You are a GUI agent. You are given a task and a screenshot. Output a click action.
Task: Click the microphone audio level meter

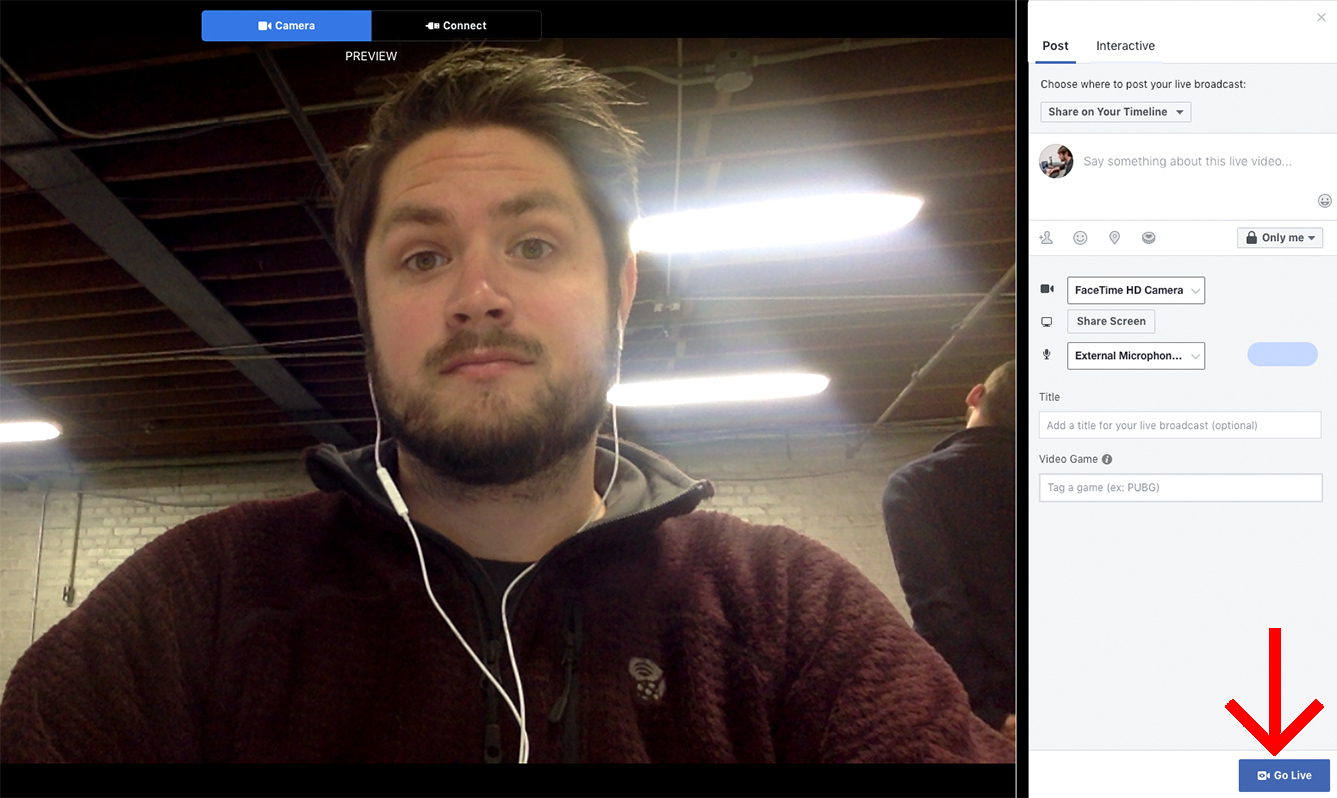[x=1282, y=354]
